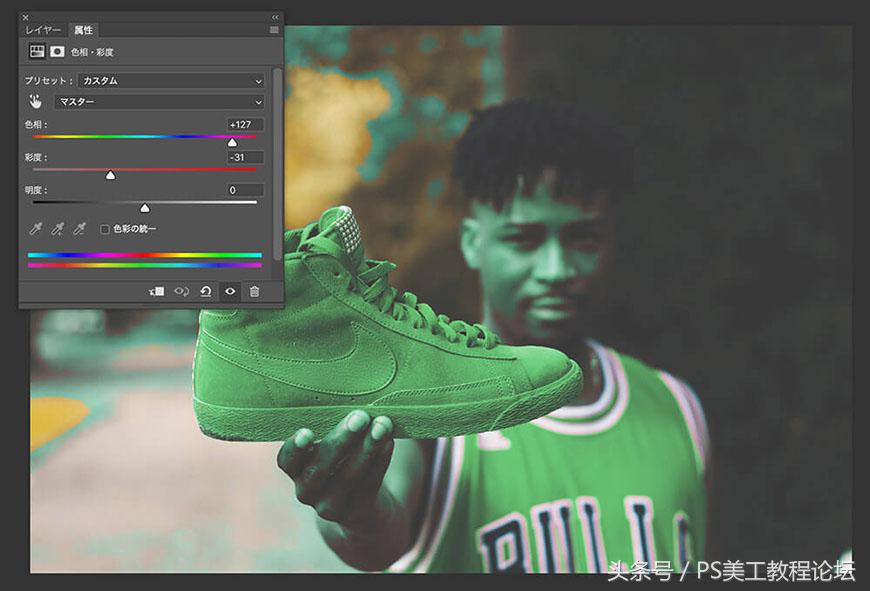Select the add-to-sample eyedropper
Screen dimensions: 870x591
click(58, 230)
